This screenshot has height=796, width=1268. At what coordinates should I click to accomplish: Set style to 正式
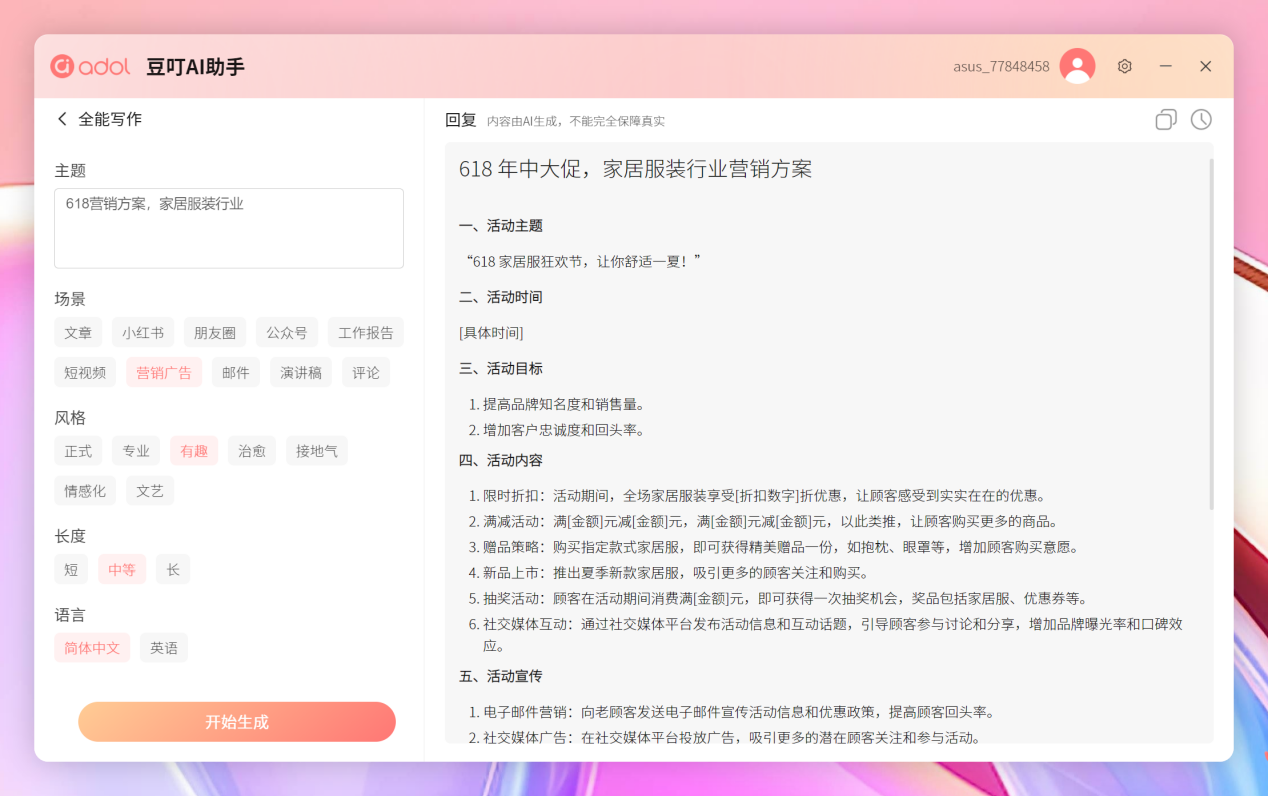[78, 451]
